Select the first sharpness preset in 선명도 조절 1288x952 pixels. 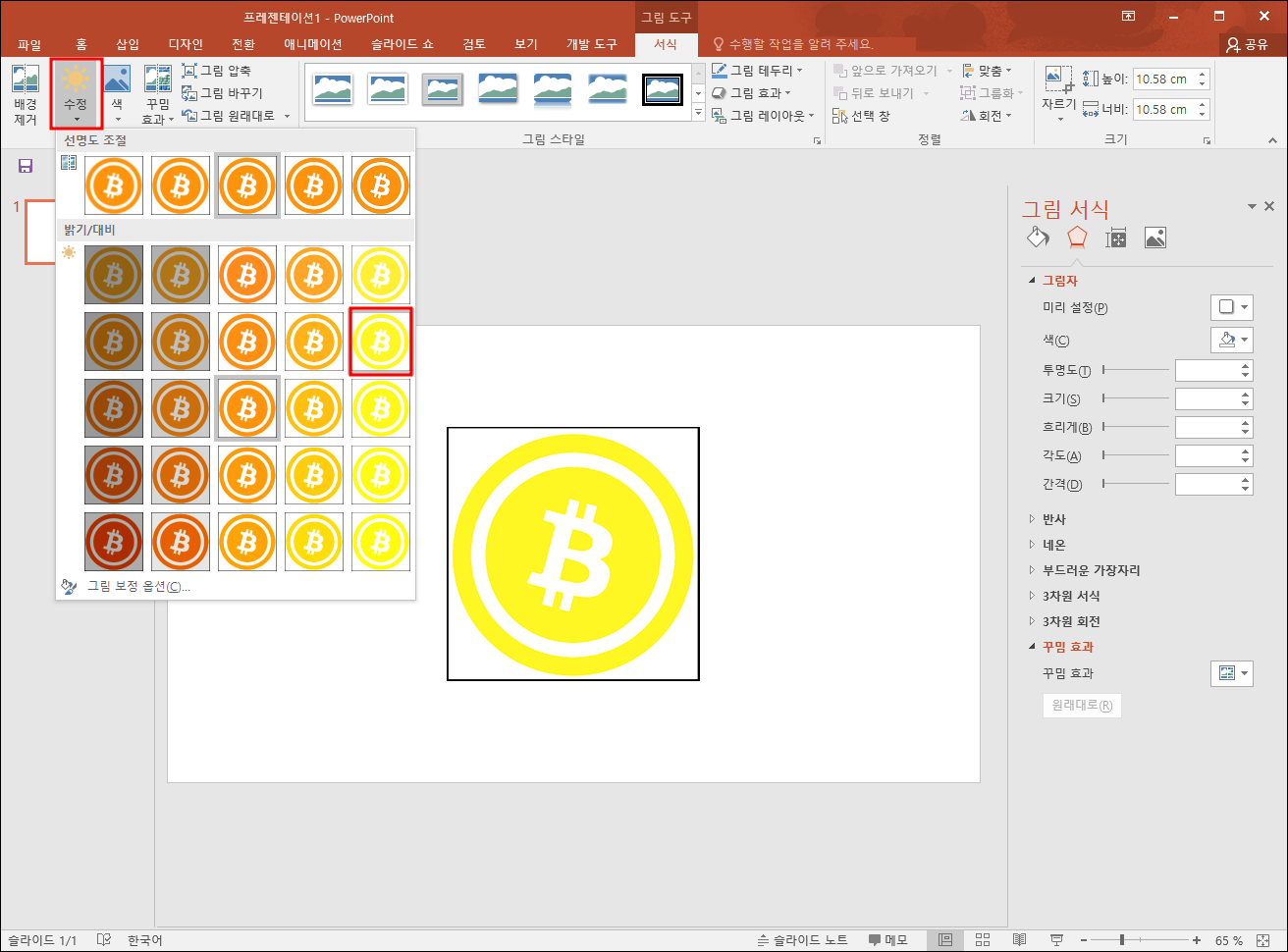click(114, 185)
